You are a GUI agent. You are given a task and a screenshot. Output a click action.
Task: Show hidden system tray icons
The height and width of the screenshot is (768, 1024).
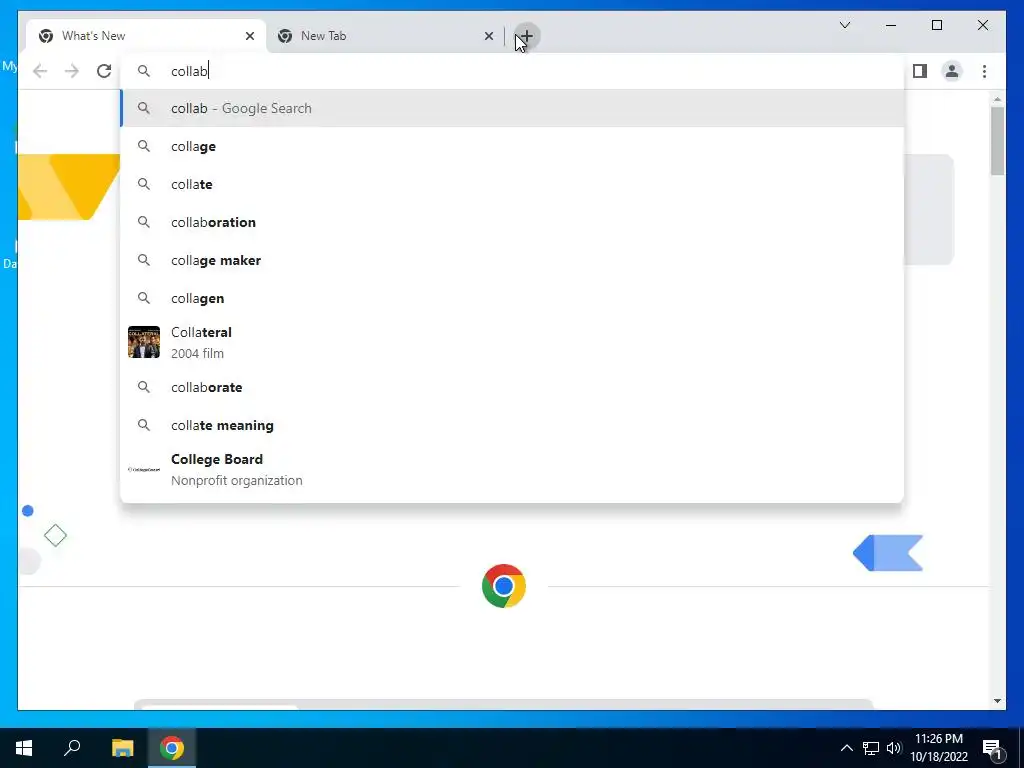(846, 748)
